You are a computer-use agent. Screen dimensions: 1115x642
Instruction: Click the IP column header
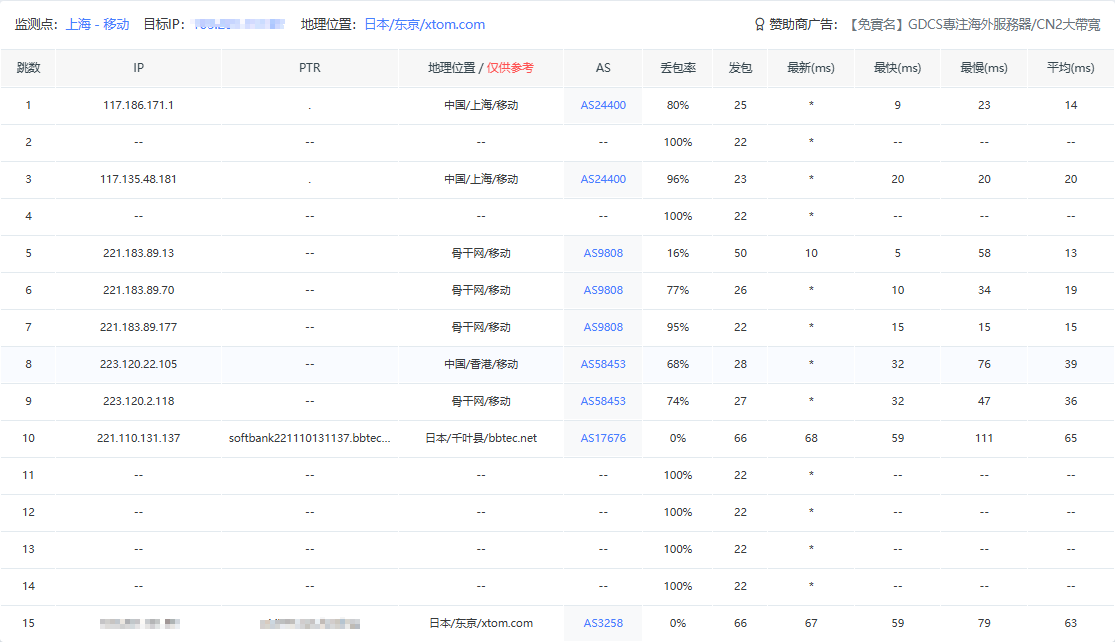[x=139, y=68]
